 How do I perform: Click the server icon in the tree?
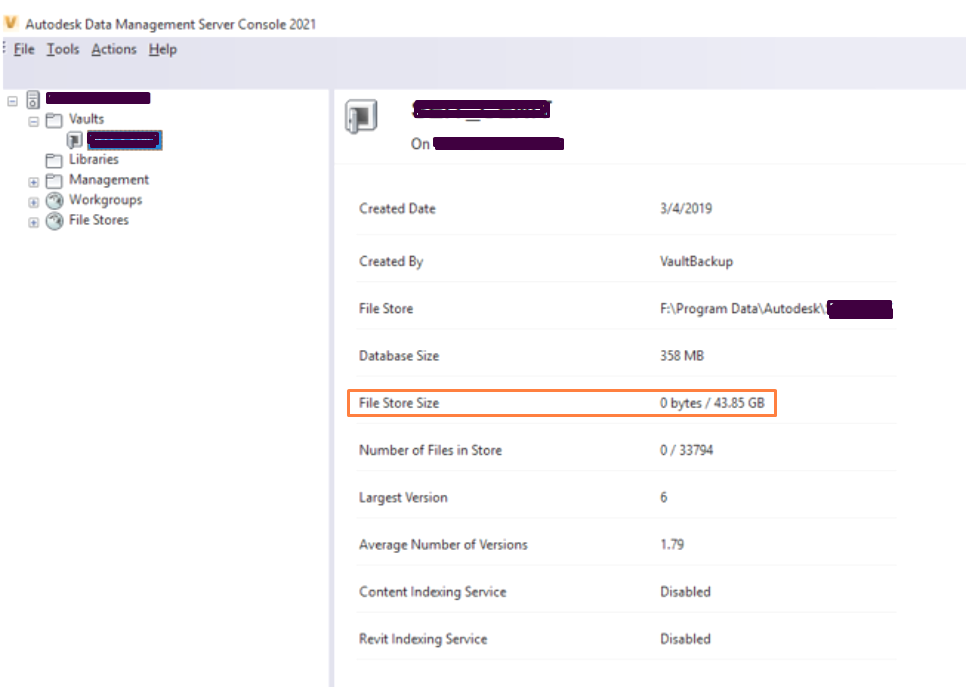(33, 99)
